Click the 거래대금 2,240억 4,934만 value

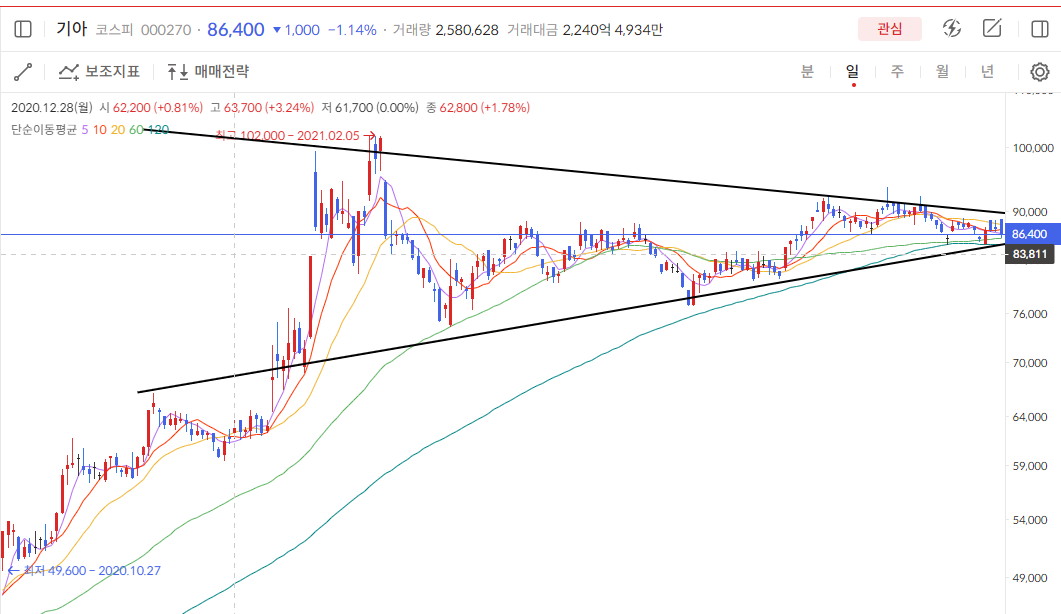coord(585,30)
